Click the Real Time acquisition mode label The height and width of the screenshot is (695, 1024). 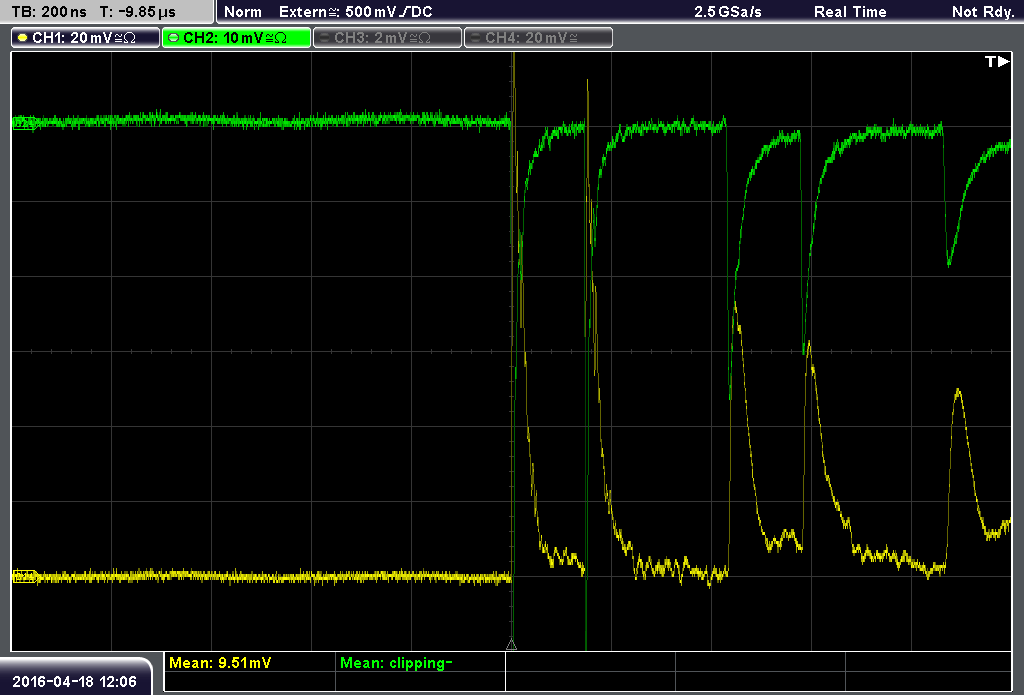click(x=850, y=12)
